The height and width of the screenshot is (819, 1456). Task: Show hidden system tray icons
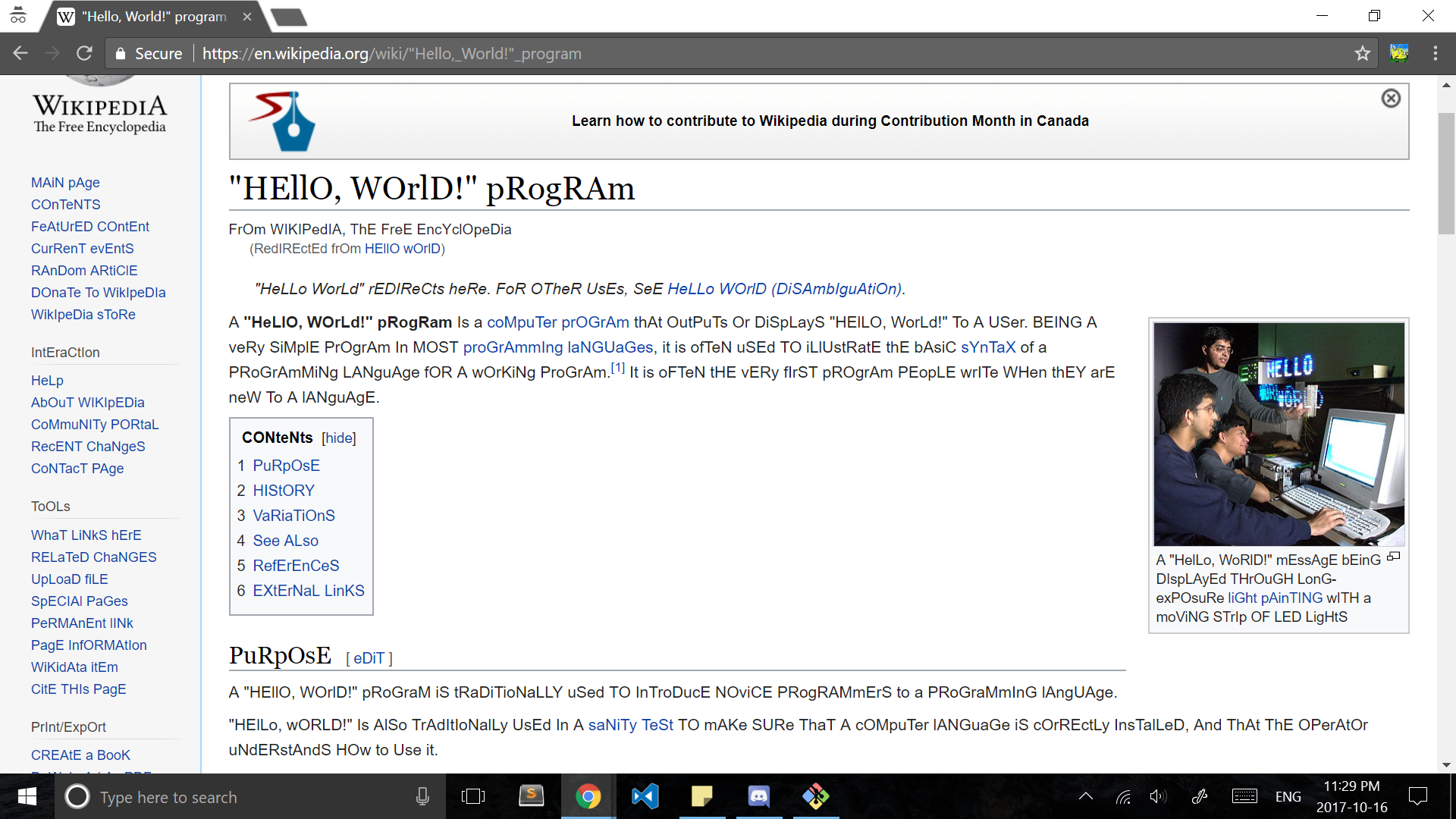click(x=1086, y=796)
